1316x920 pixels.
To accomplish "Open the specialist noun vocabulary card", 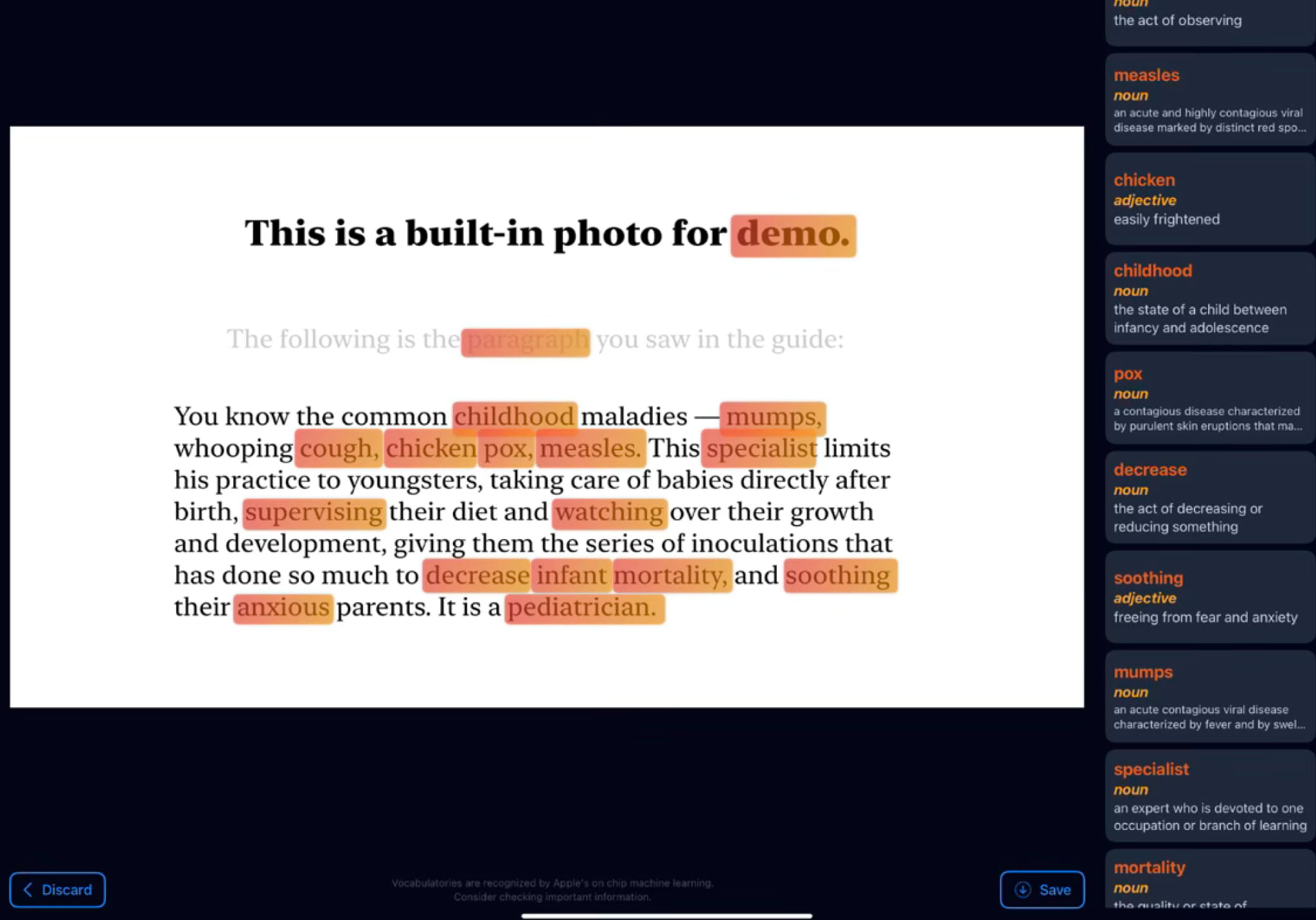I will click(1210, 796).
